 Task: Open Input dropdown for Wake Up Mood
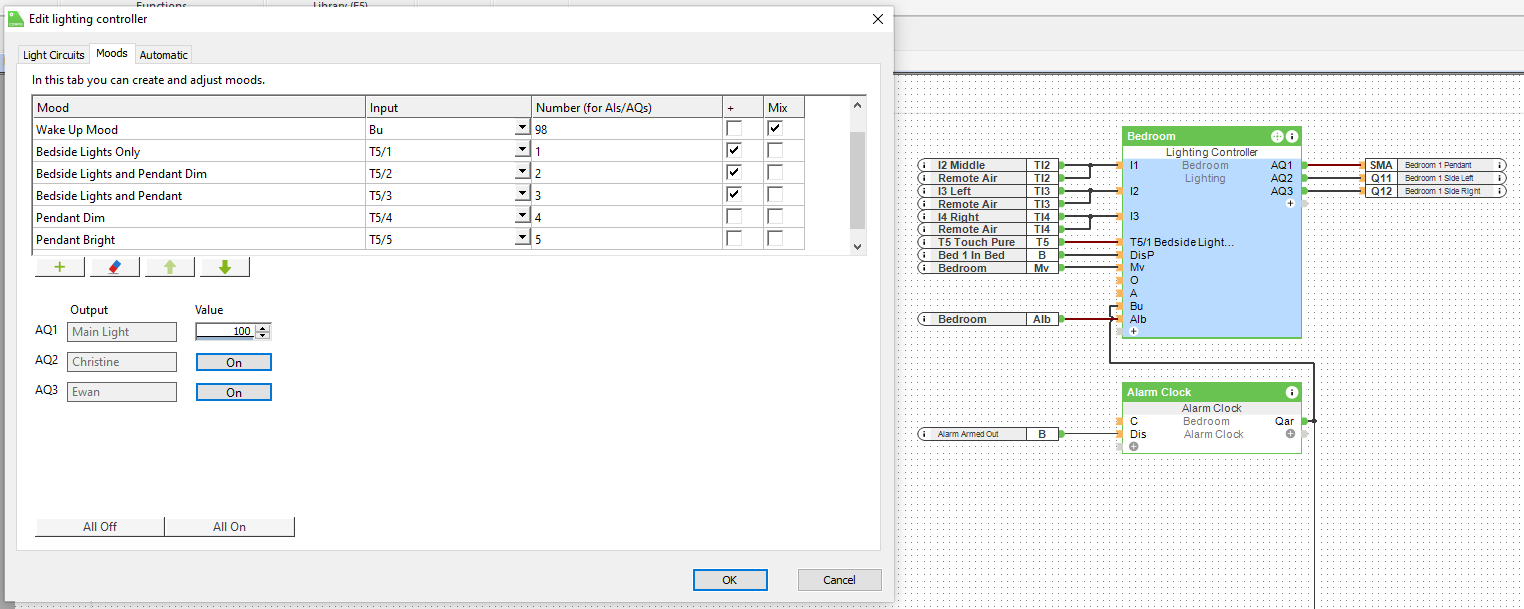coord(521,129)
